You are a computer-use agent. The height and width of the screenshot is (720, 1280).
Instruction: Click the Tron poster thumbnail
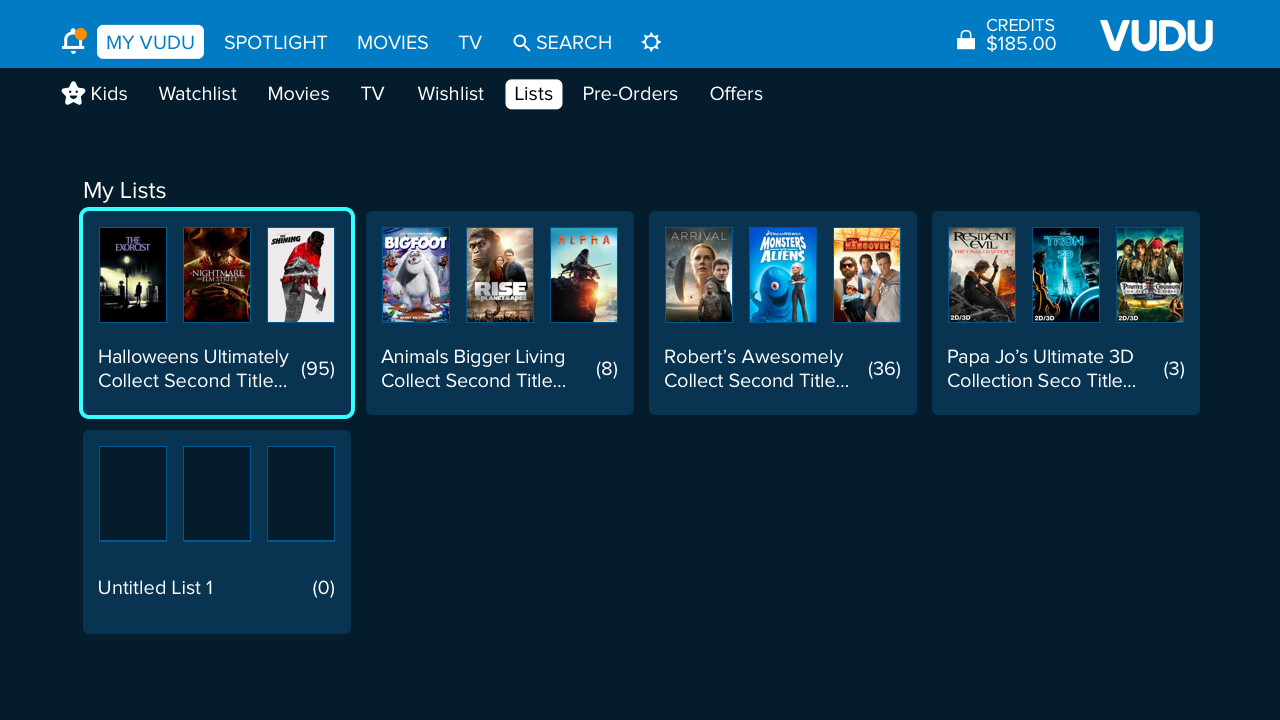(1066, 275)
